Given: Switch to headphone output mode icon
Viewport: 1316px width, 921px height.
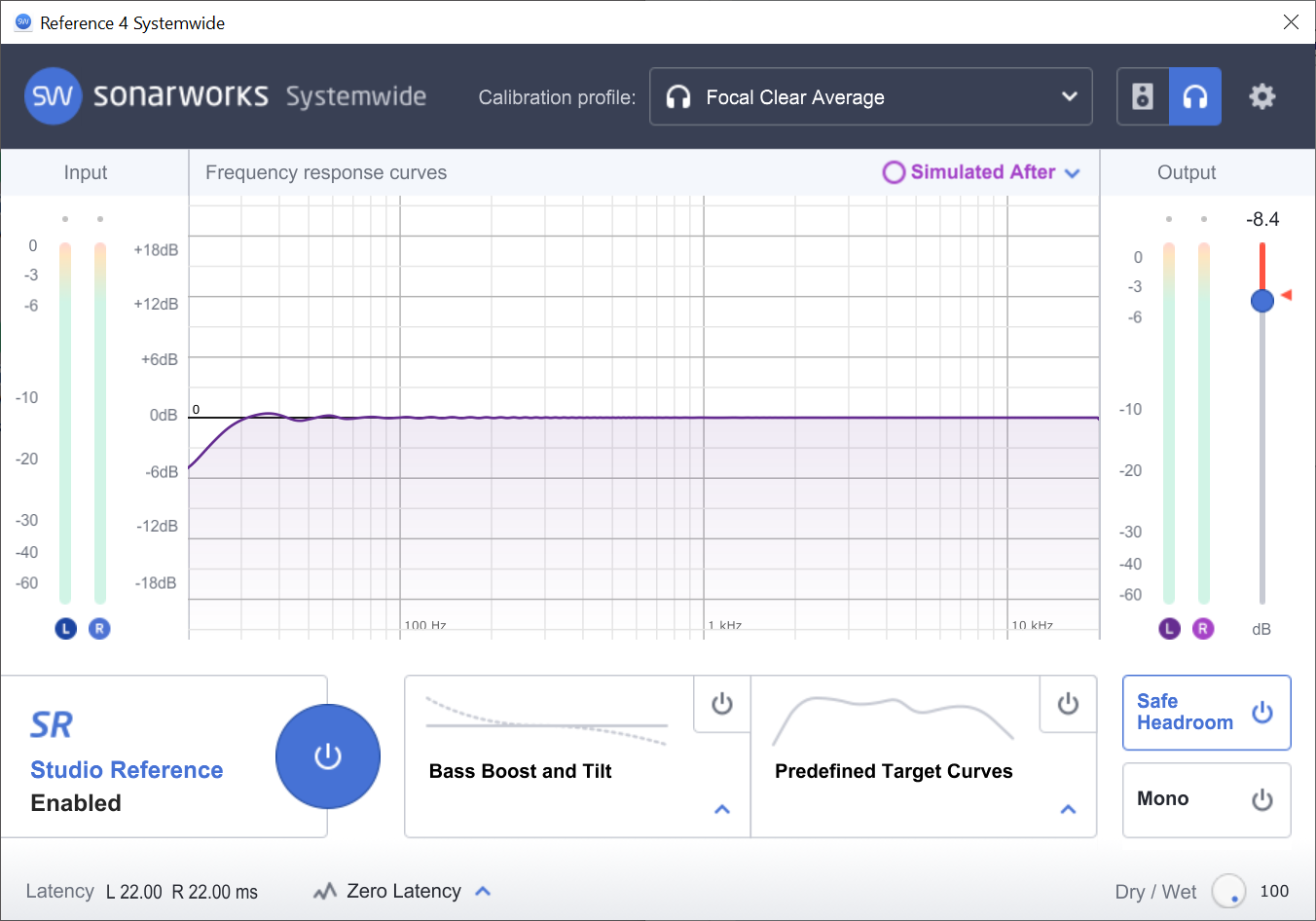Looking at the screenshot, I should [1195, 96].
